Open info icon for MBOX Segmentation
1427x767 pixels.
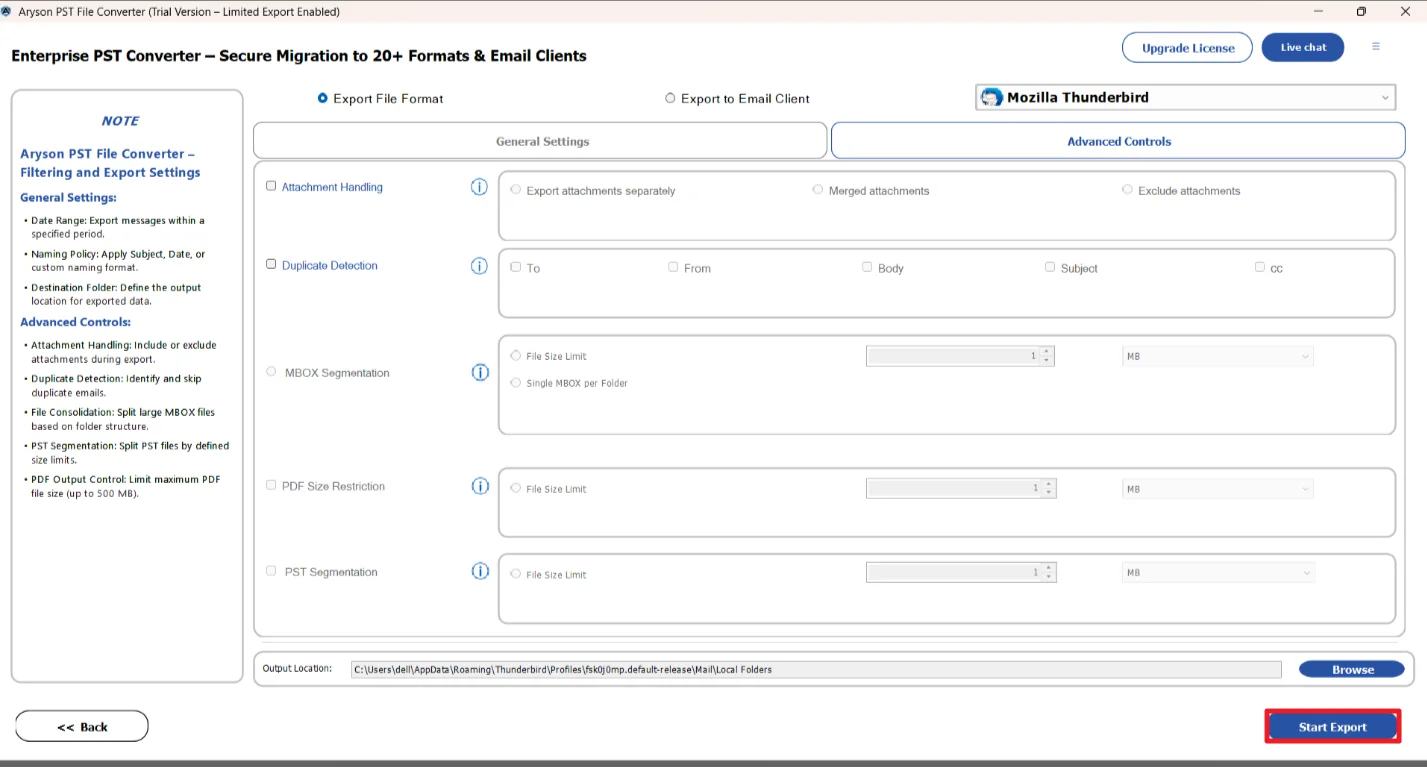(x=480, y=372)
